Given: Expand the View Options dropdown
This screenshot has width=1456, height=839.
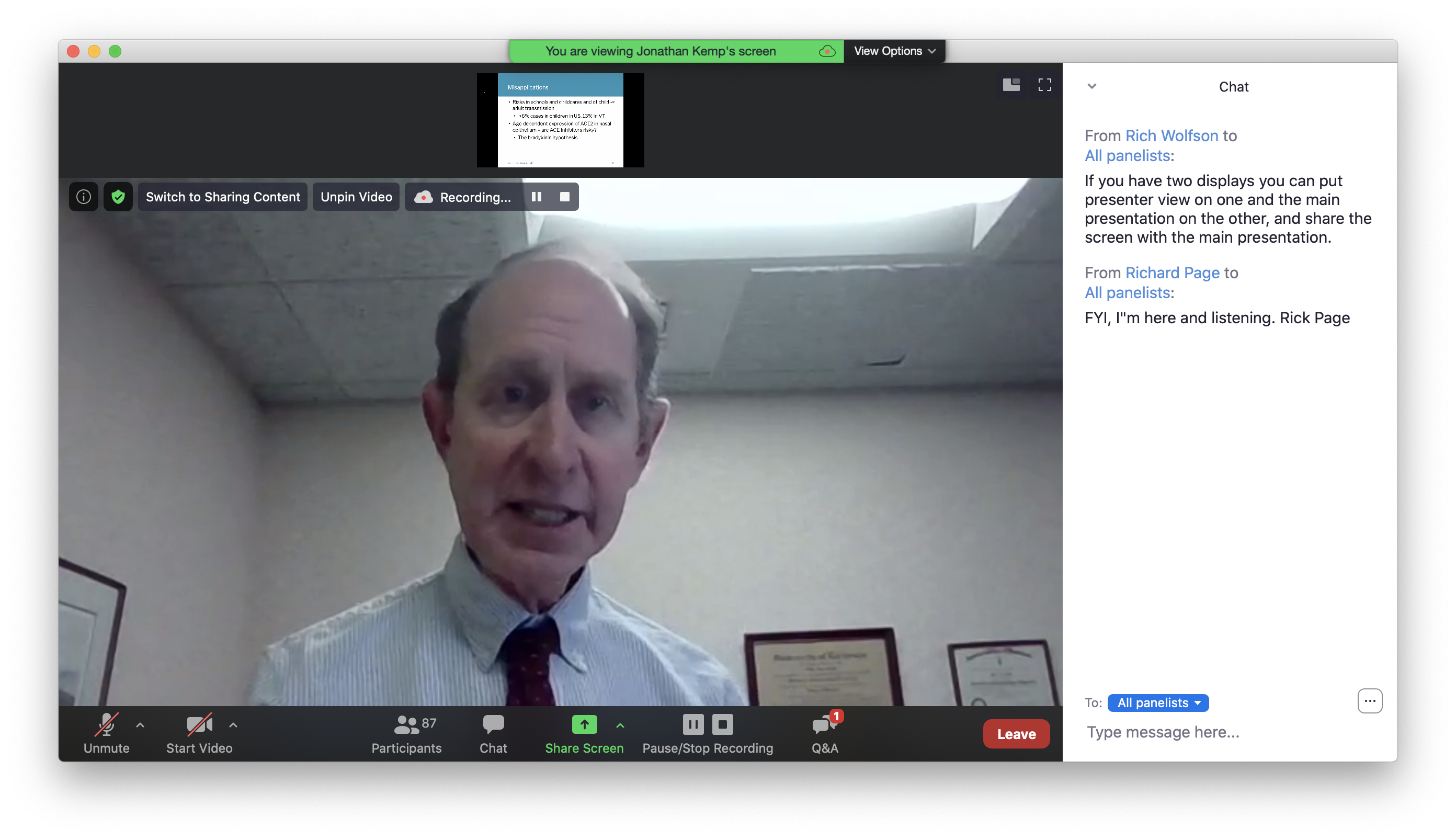Looking at the screenshot, I should click(894, 51).
